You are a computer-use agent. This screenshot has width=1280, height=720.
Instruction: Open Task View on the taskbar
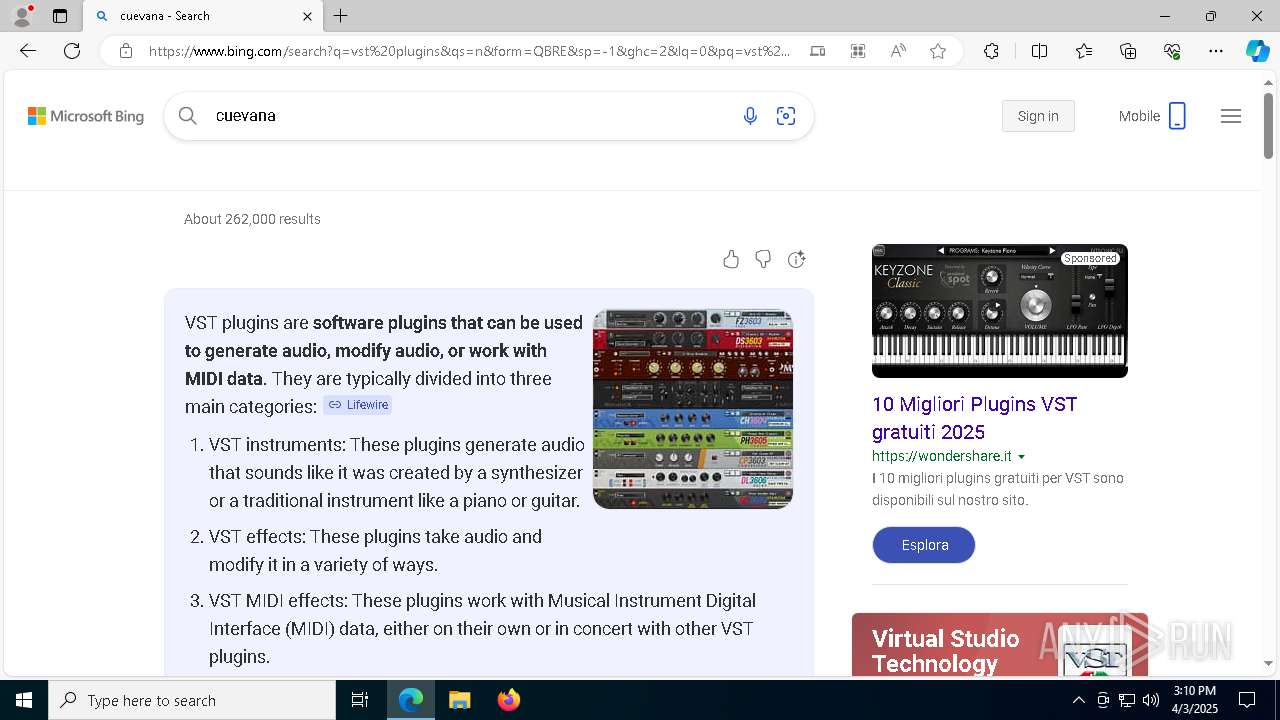pyautogui.click(x=360, y=700)
